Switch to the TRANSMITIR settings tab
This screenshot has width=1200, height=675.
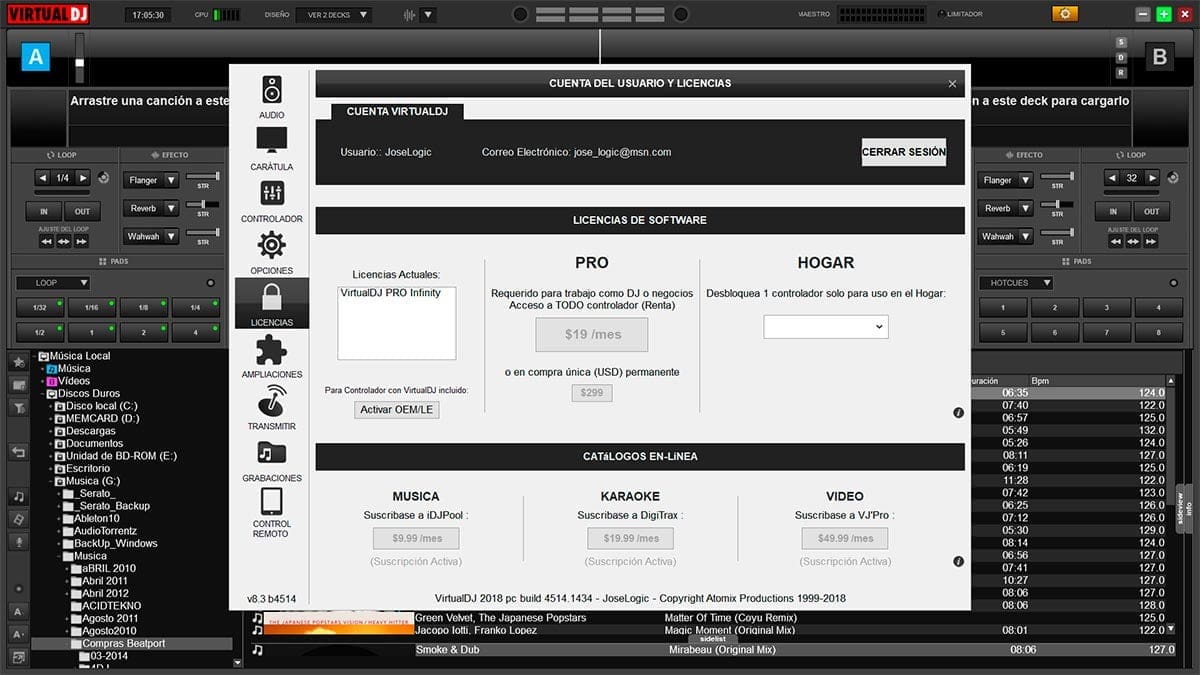[271, 409]
